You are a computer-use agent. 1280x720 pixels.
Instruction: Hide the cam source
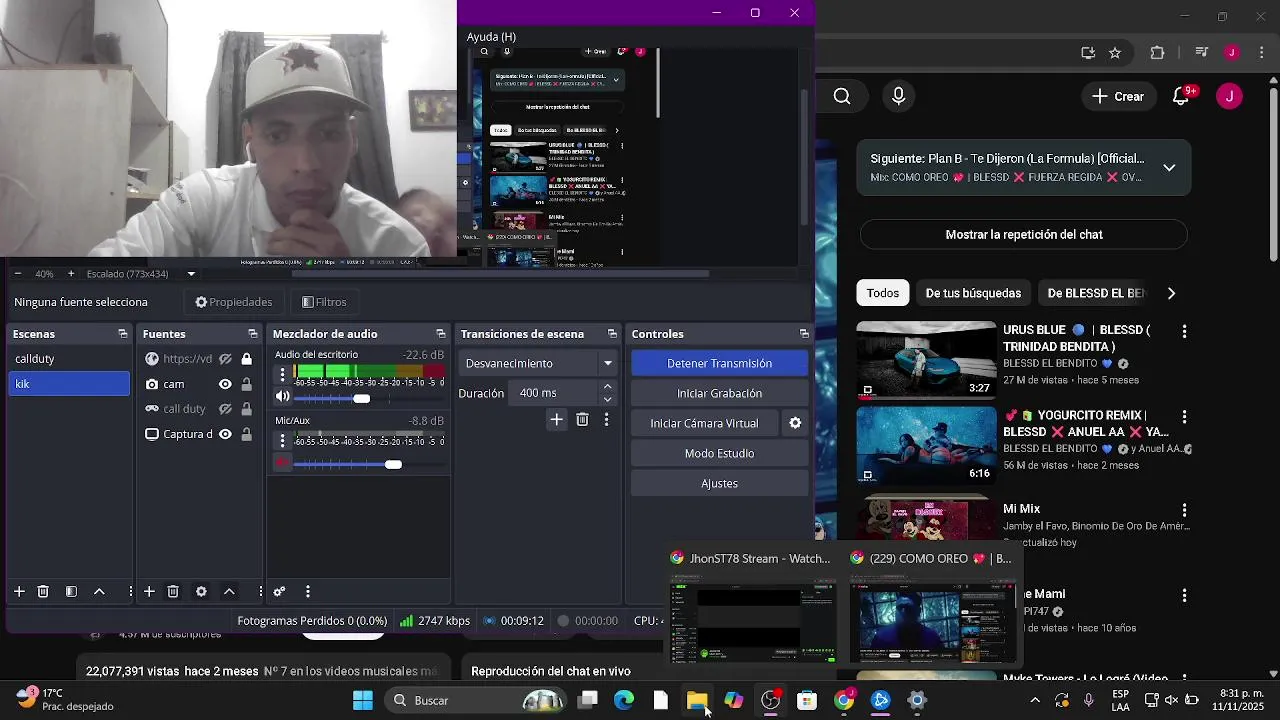coord(226,384)
